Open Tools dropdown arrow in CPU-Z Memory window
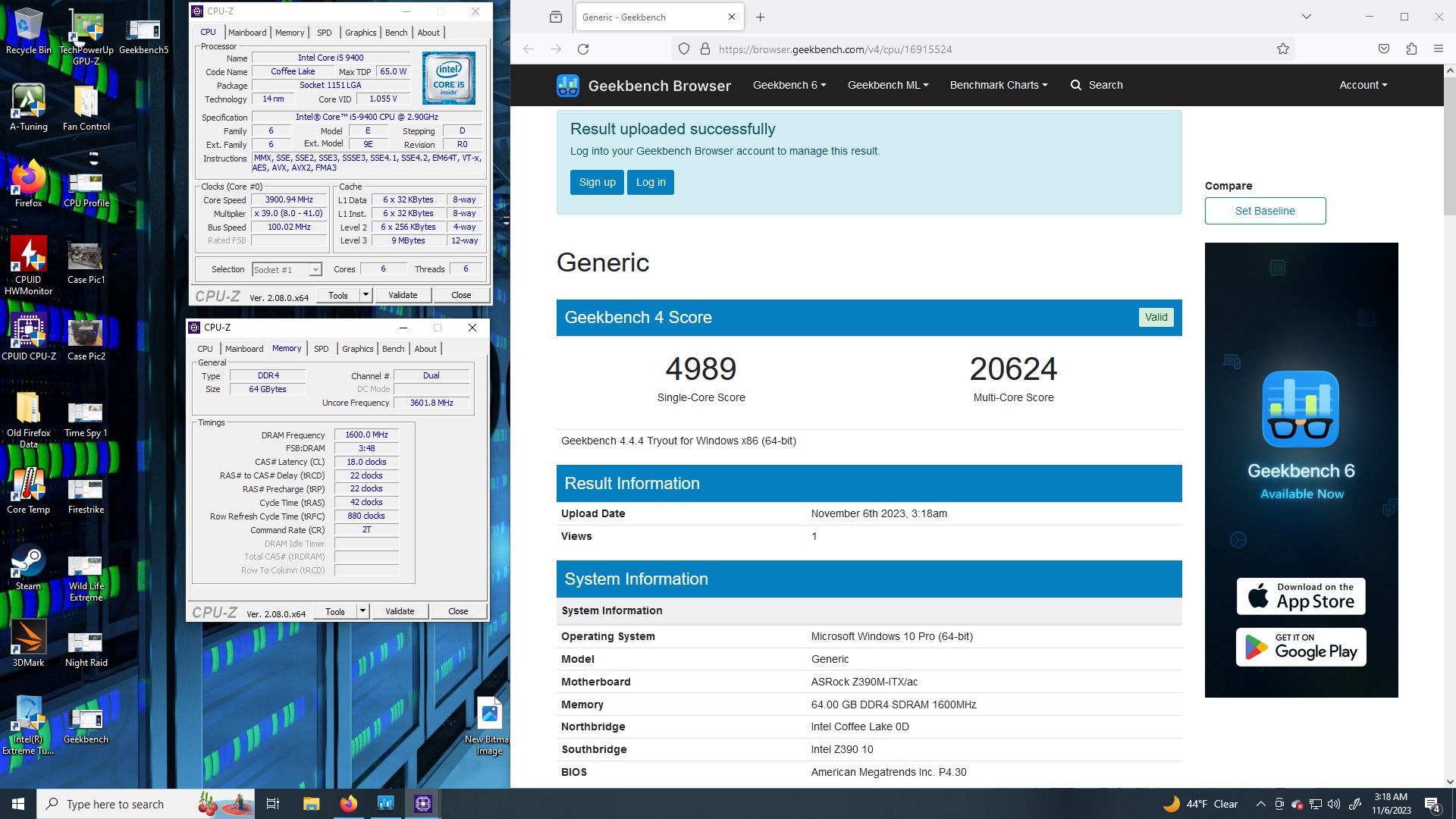 coord(362,611)
